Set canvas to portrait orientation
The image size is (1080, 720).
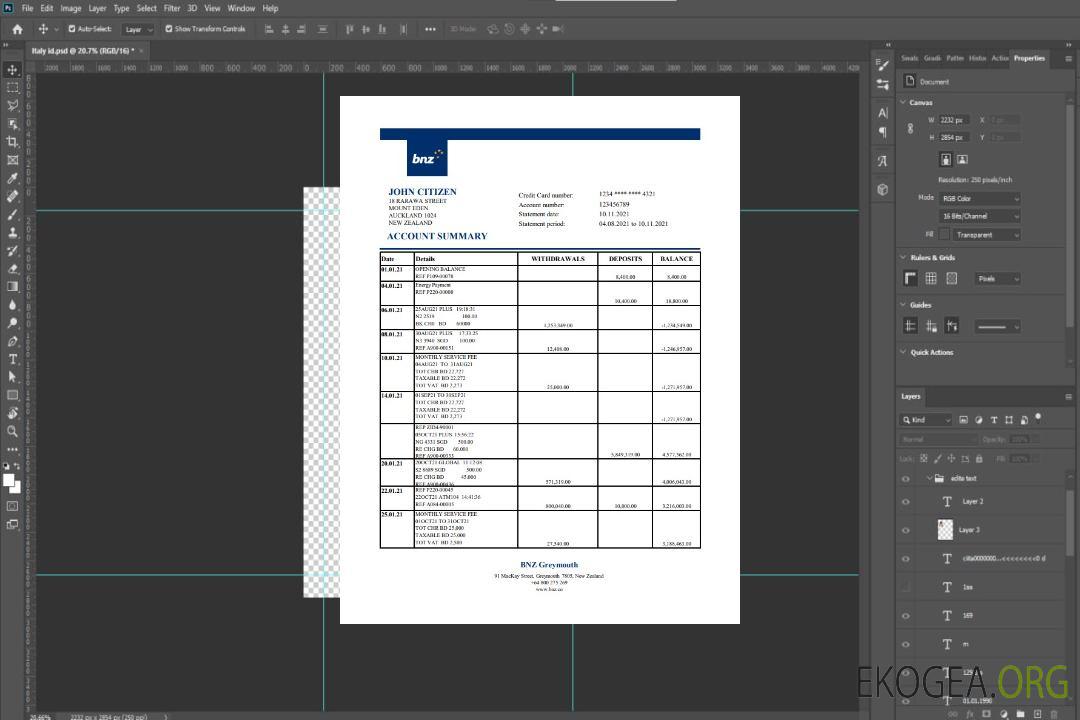coord(946,160)
